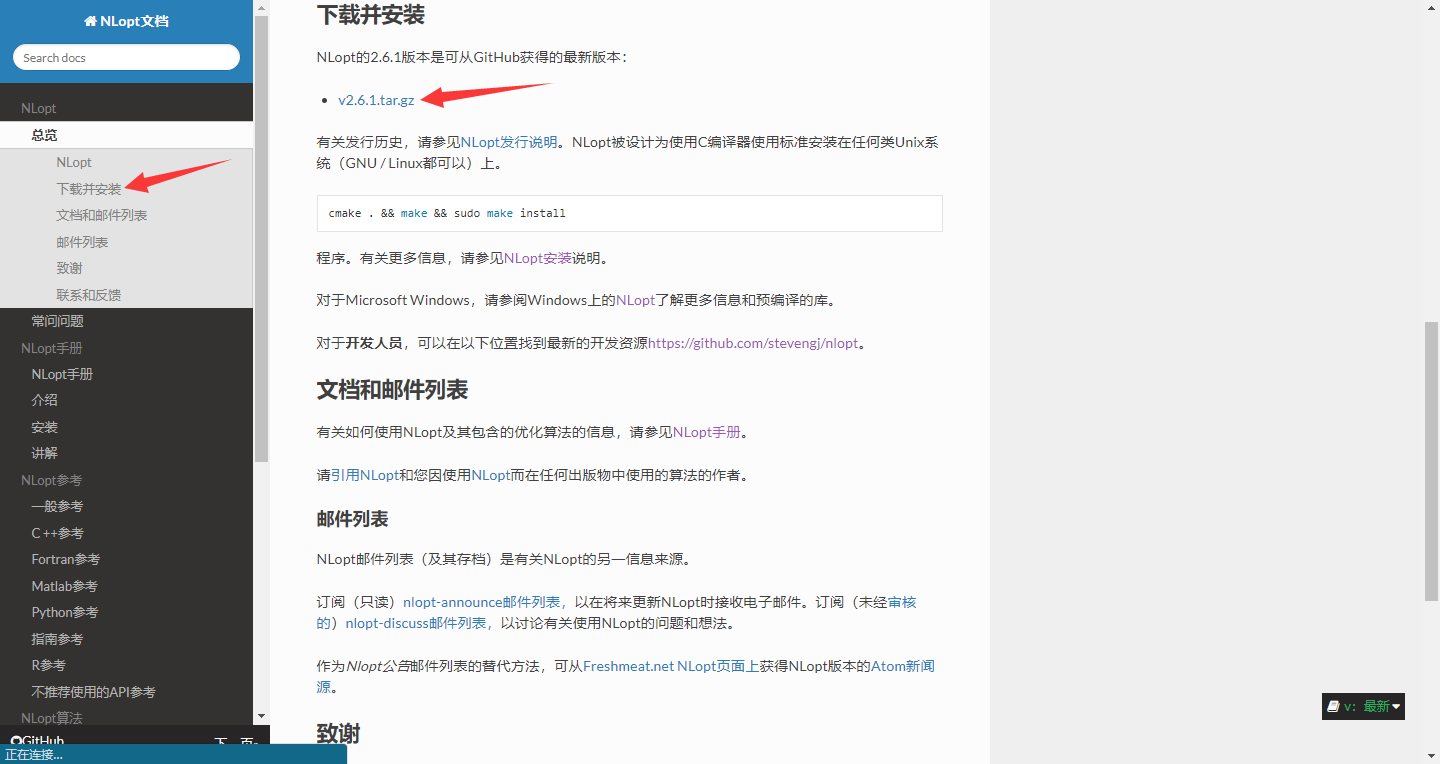Viewport: 1440px width, 764px height.
Task: Download the v2.6.1.tar.gz link
Action: pyautogui.click(x=376, y=100)
